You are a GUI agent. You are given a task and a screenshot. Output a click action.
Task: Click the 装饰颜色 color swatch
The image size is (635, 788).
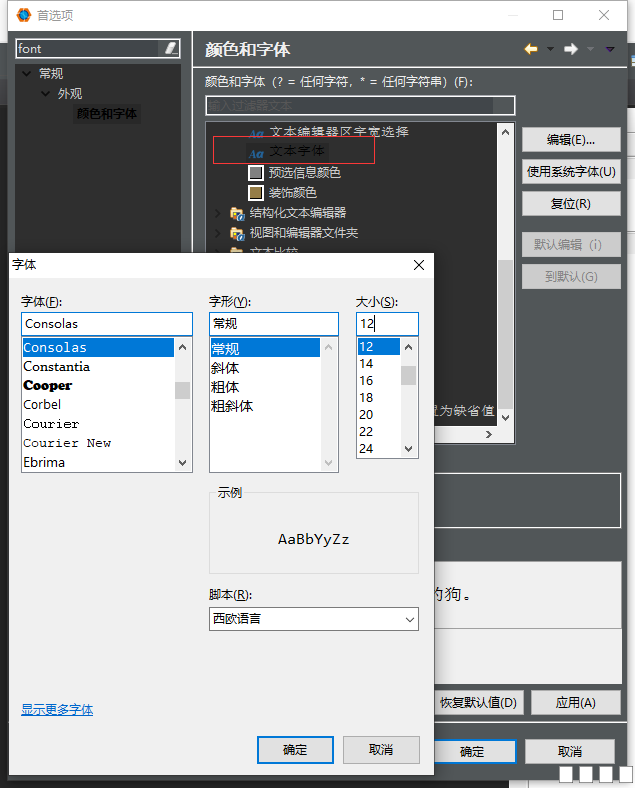coord(256,192)
